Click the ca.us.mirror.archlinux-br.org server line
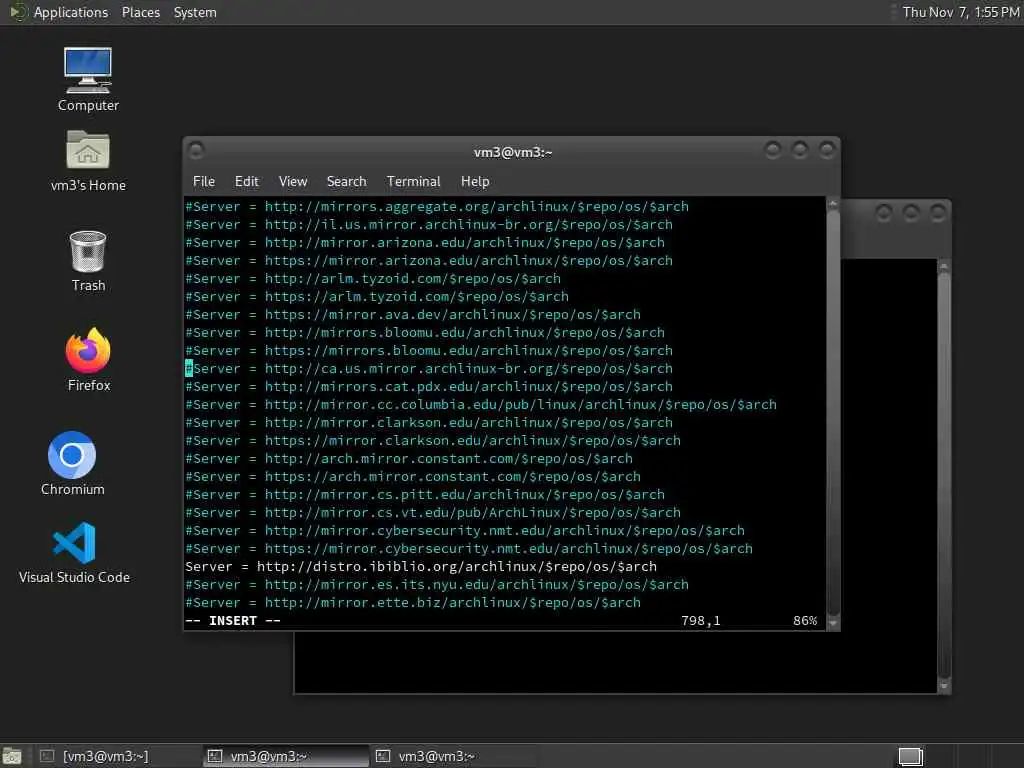Image resolution: width=1024 pixels, height=768 pixels. point(429,369)
